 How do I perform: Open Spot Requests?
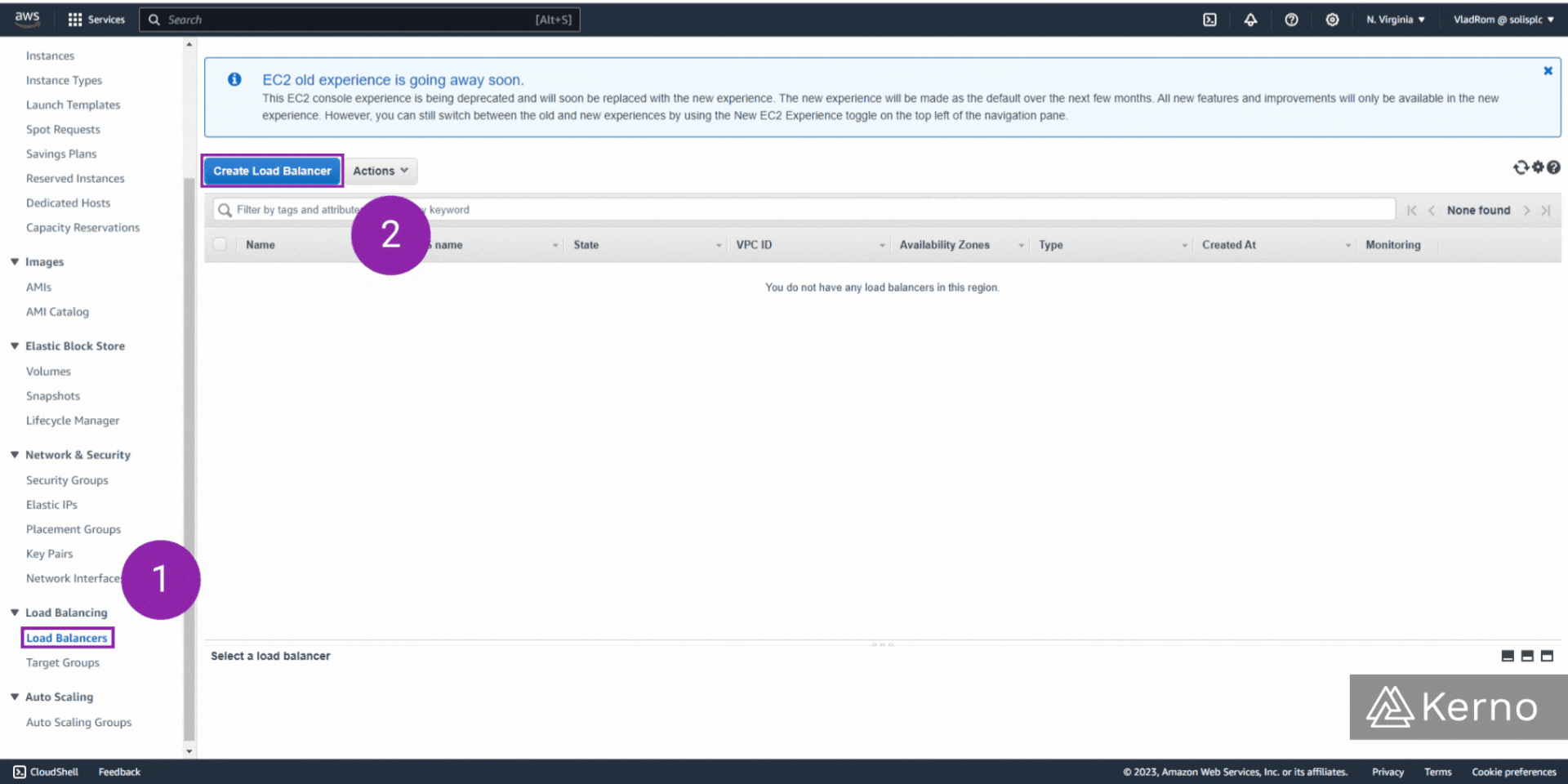pyautogui.click(x=63, y=129)
